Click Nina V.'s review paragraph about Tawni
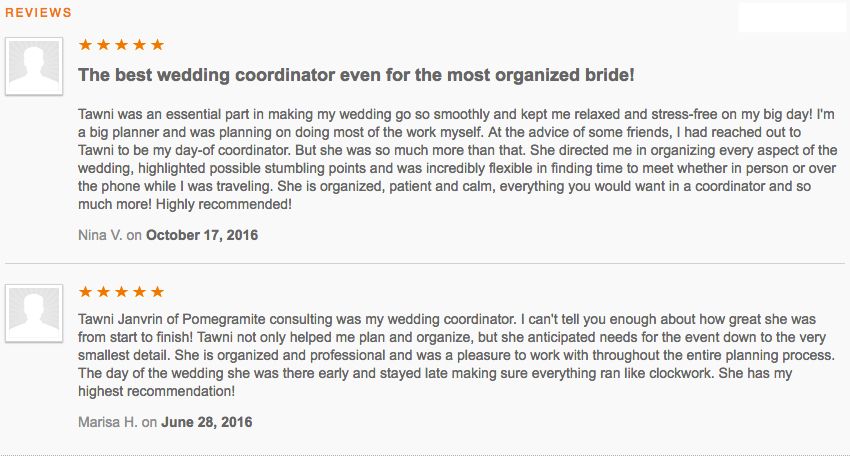 click(458, 159)
